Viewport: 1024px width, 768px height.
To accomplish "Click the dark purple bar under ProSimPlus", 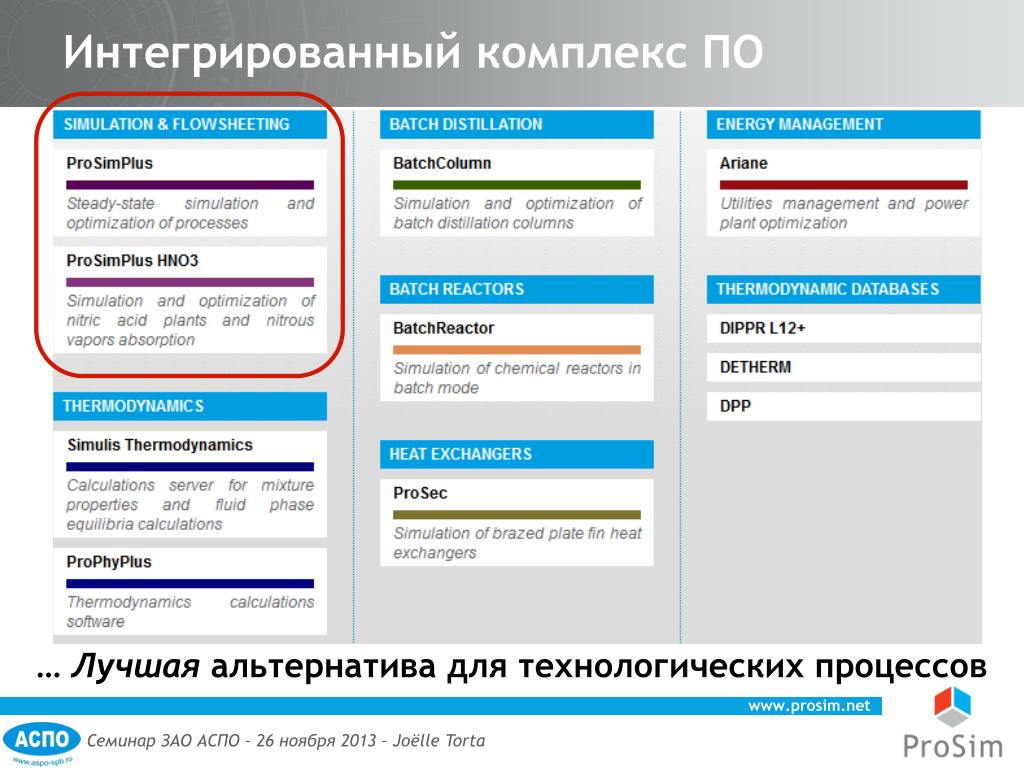I will (x=190, y=185).
